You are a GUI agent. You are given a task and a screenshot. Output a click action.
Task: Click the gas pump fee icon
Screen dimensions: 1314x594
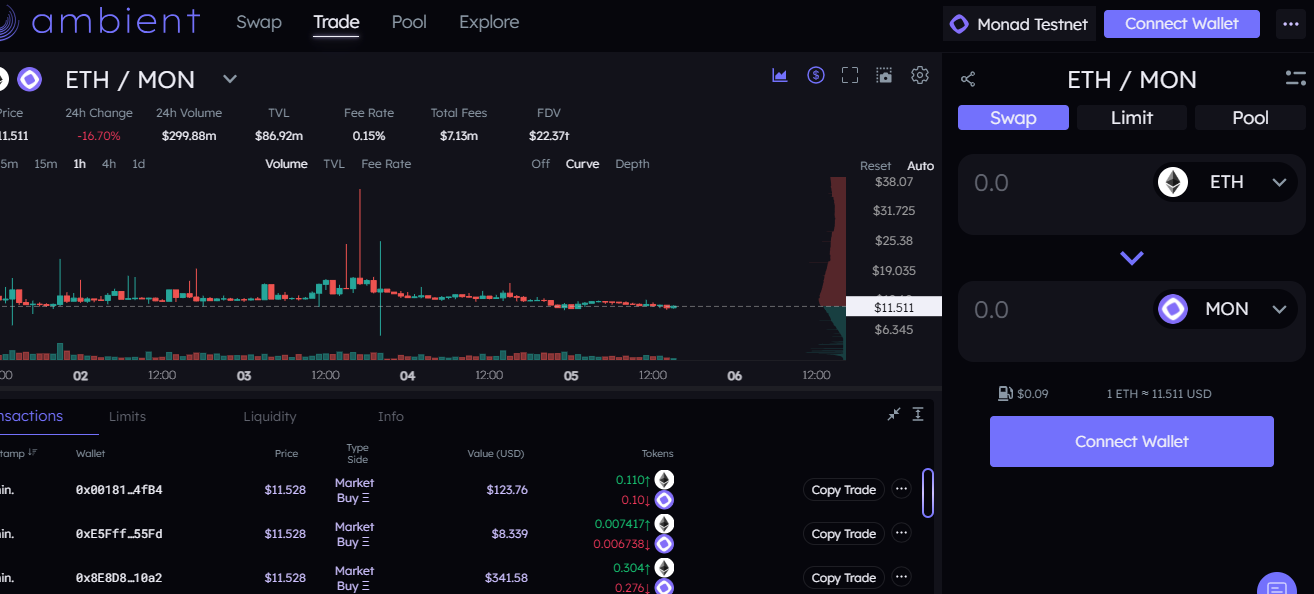[1005, 393]
